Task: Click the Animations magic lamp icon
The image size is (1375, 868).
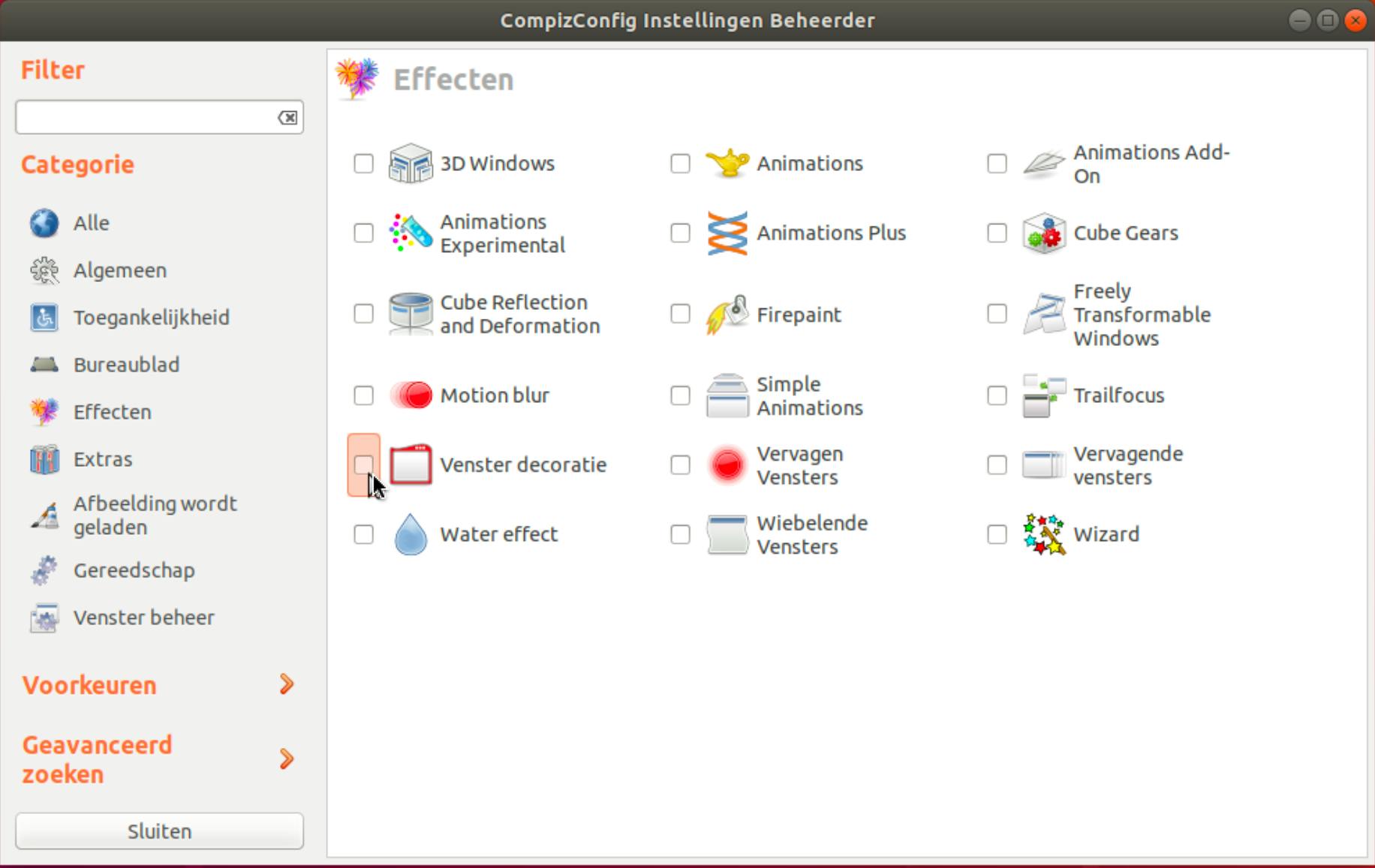Action: (x=727, y=164)
